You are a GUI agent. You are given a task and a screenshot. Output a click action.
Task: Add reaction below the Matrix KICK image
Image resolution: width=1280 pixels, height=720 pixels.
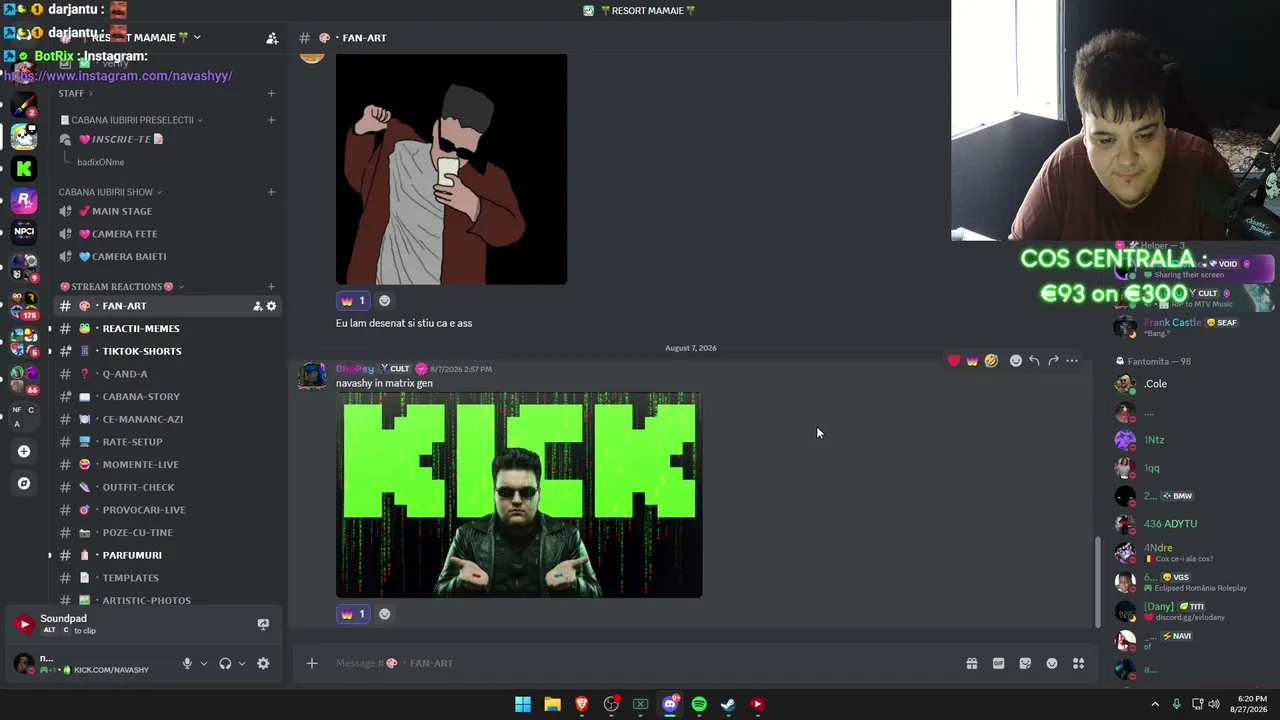(384, 614)
